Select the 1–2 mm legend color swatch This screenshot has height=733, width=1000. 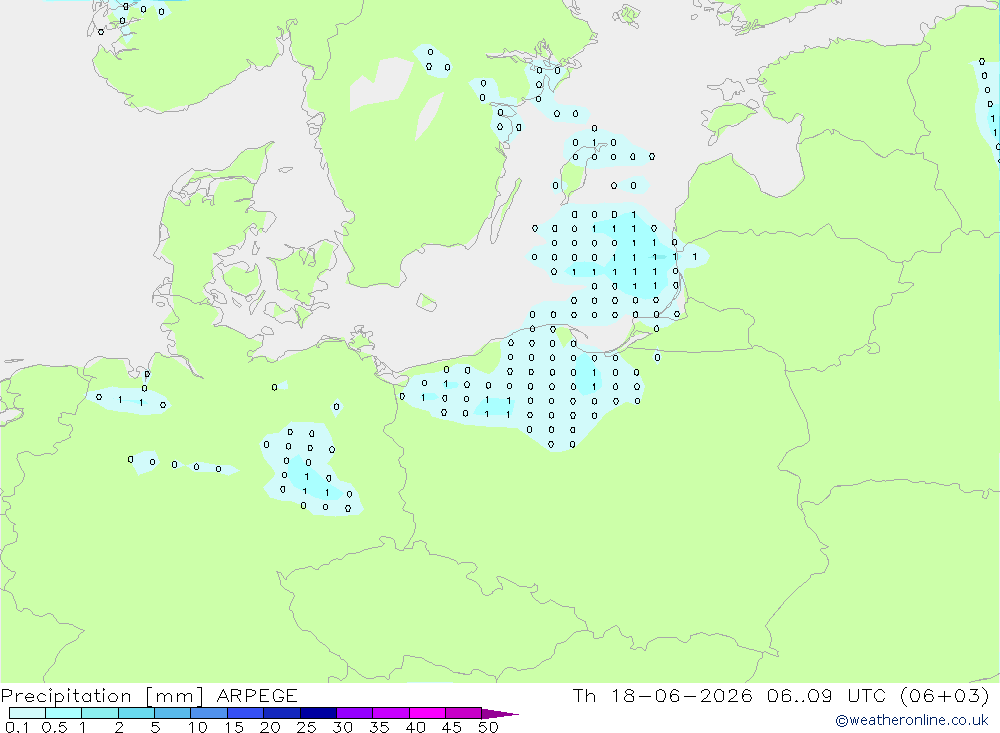(100, 713)
